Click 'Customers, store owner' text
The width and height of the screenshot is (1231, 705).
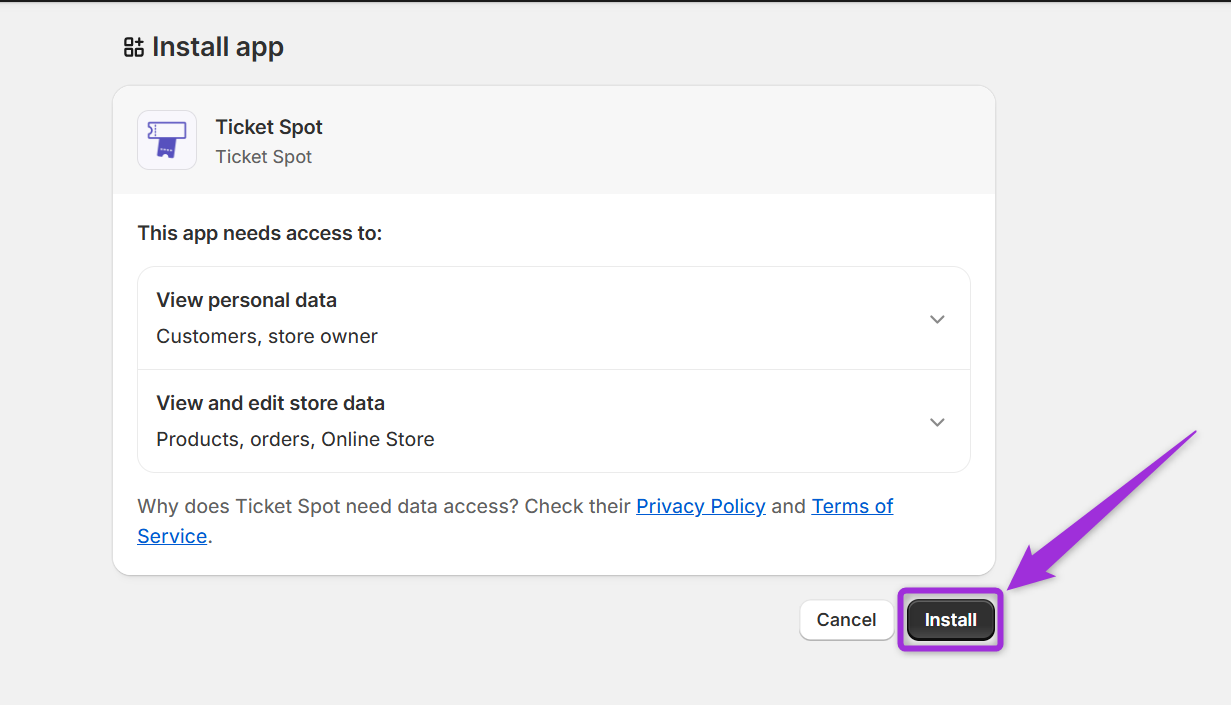267,336
